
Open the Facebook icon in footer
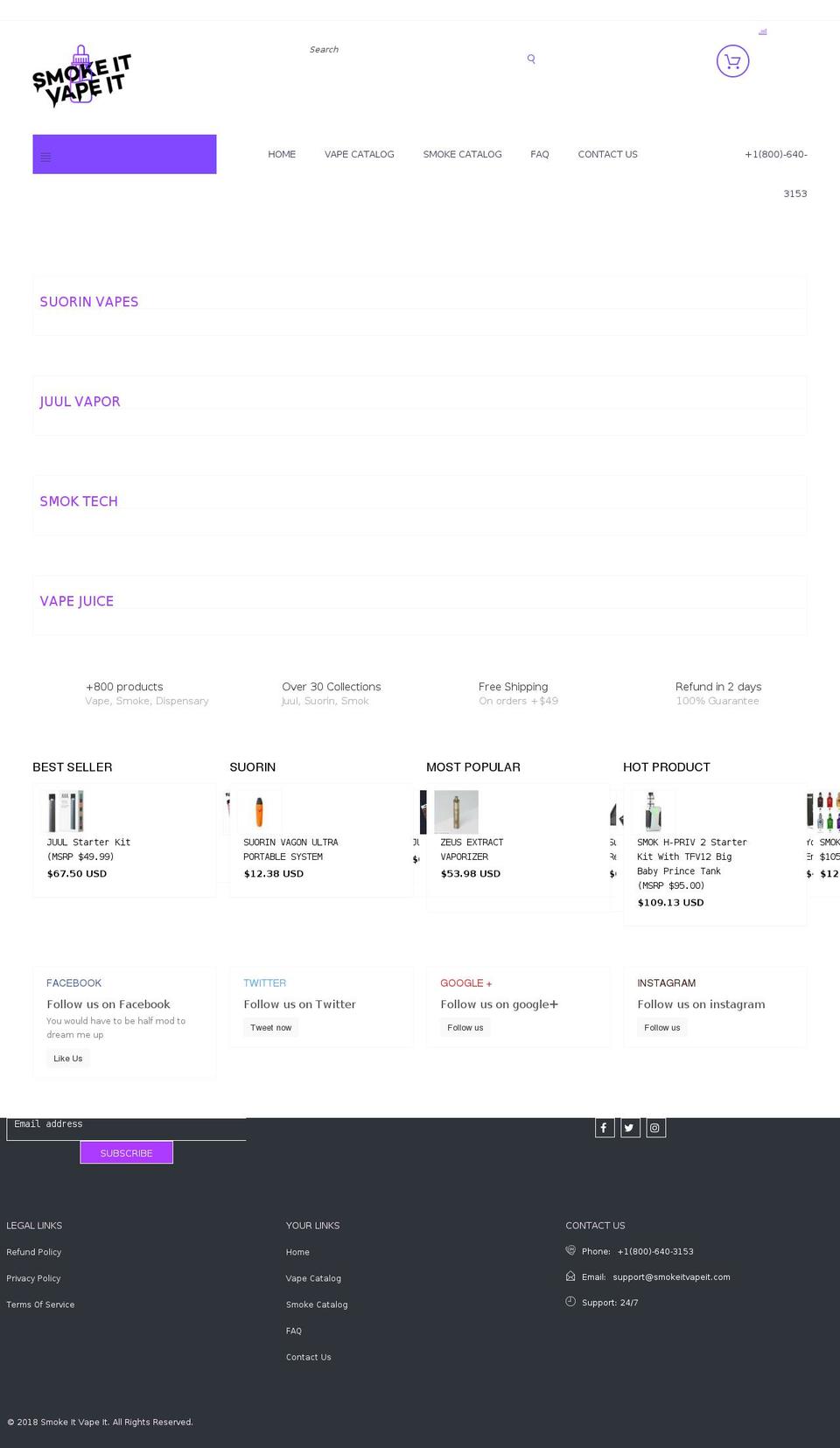pyautogui.click(x=605, y=1128)
